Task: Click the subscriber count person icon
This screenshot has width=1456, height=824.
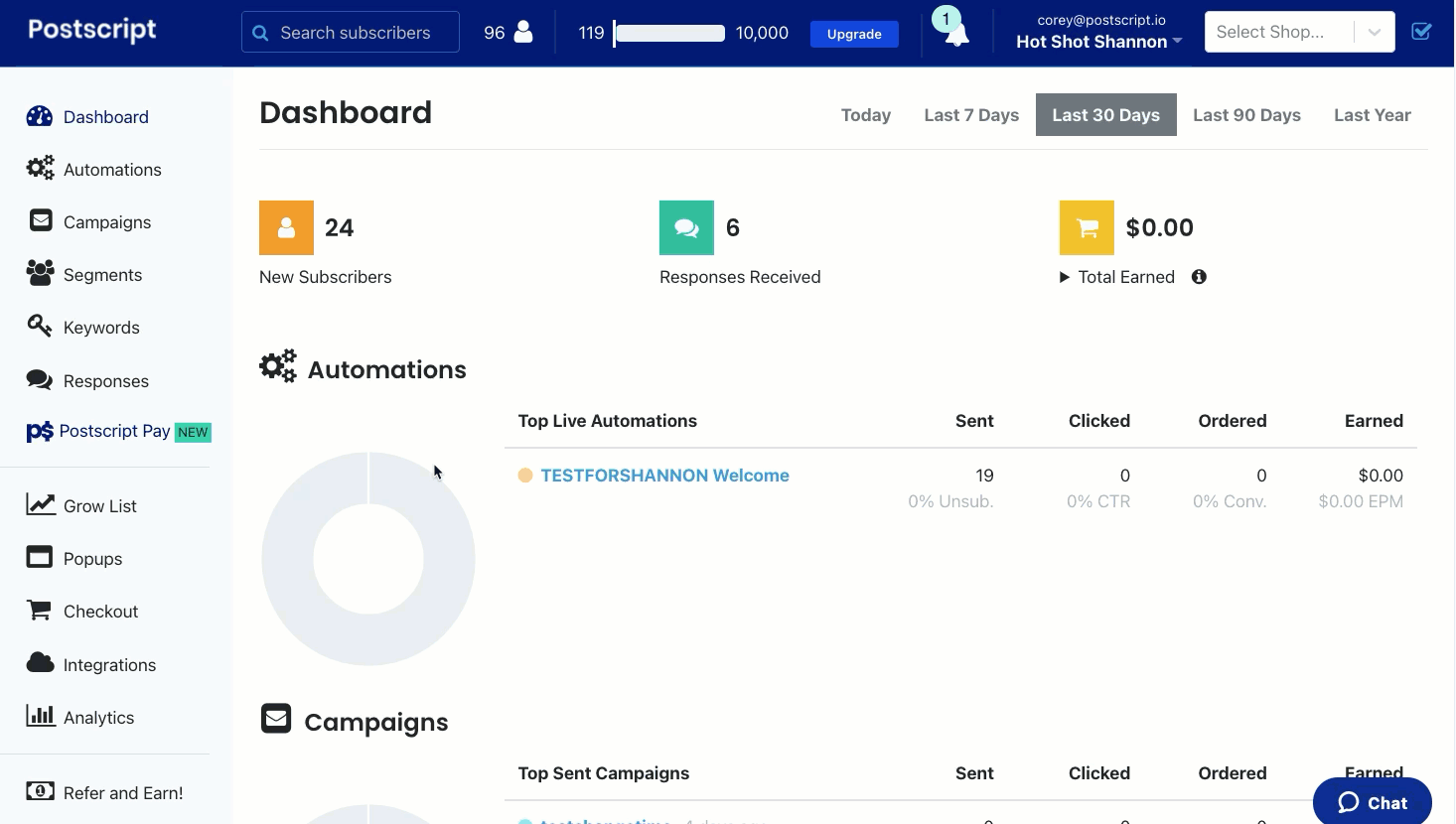Action: coord(523,33)
